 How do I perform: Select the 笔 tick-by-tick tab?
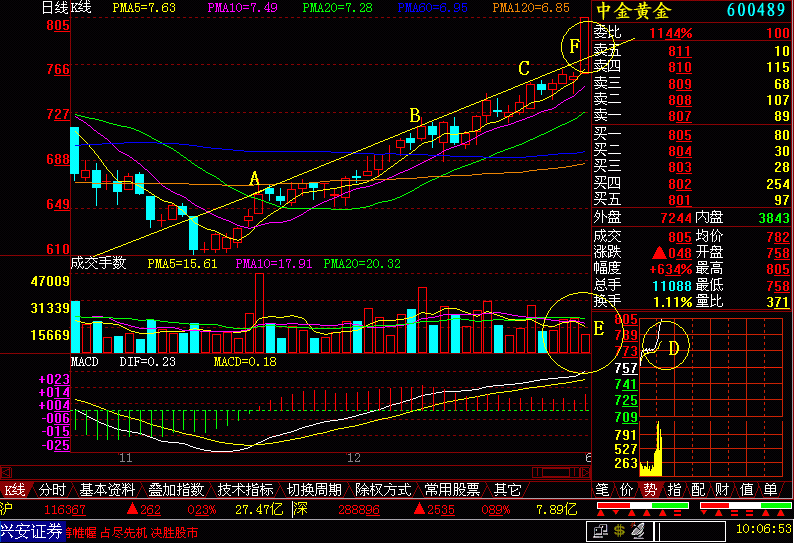(x=603, y=490)
